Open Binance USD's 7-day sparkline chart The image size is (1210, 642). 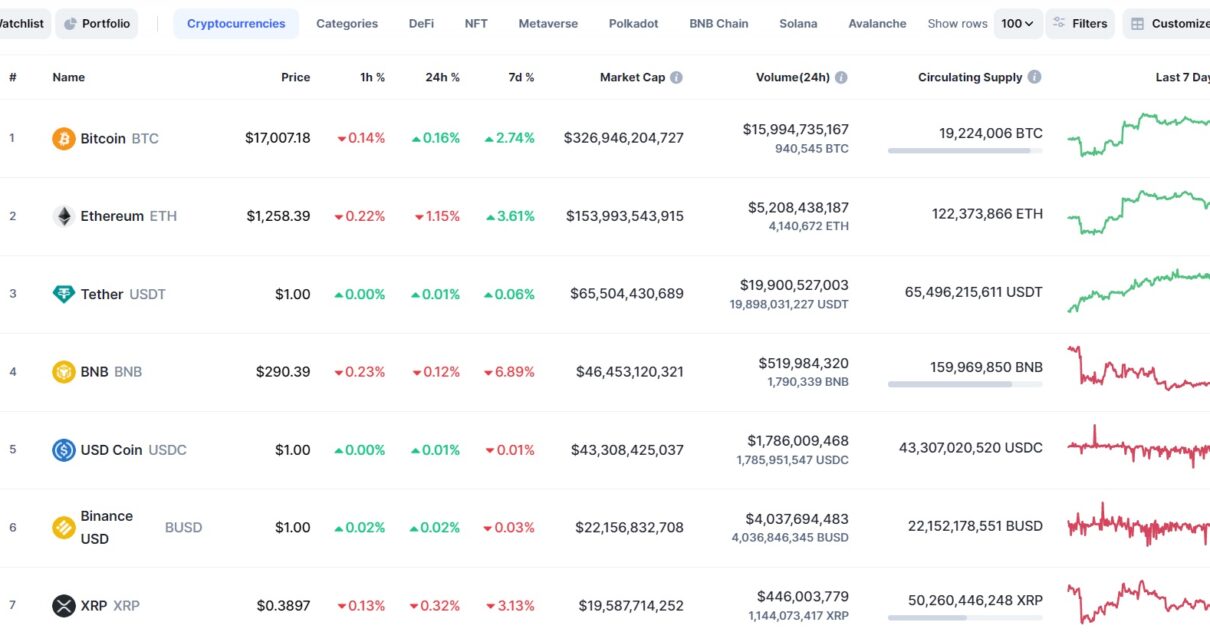[x=1138, y=525]
